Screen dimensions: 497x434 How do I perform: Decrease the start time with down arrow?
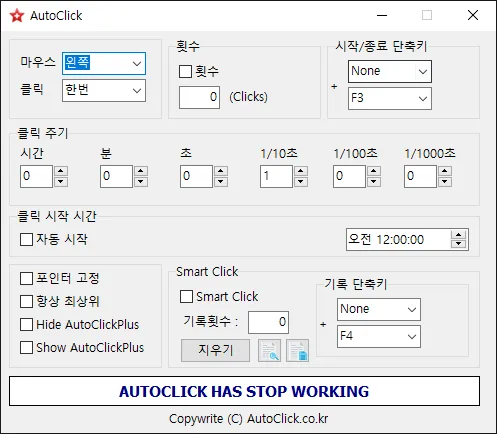[x=459, y=244]
